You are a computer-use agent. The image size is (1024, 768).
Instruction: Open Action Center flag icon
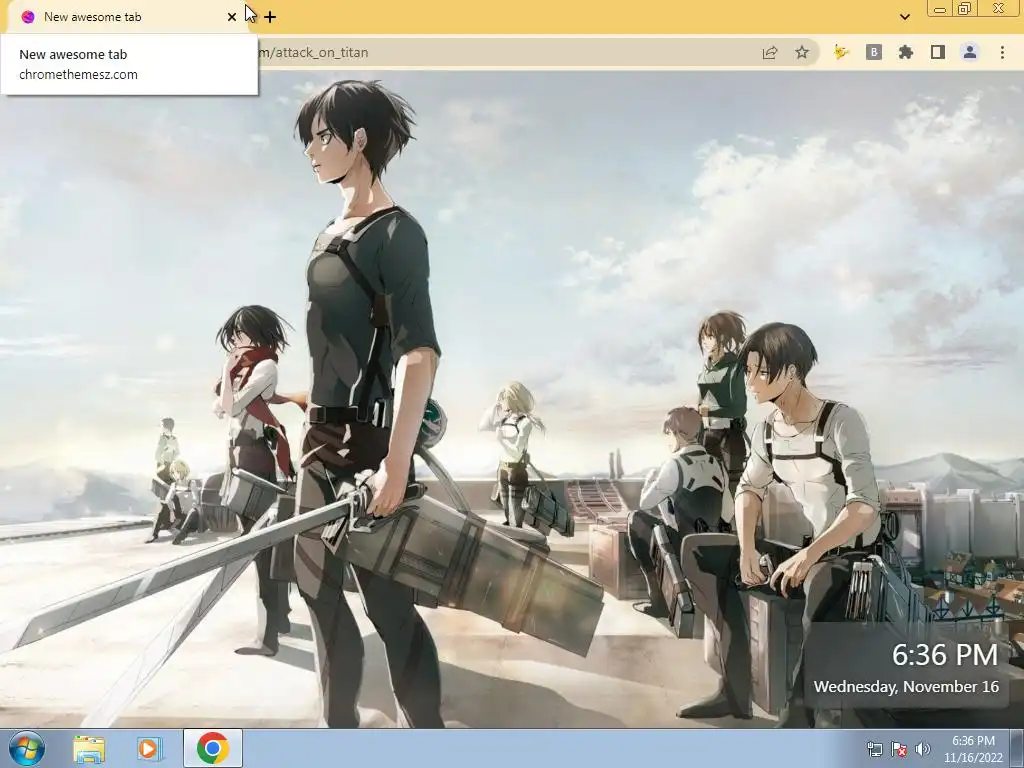point(899,749)
